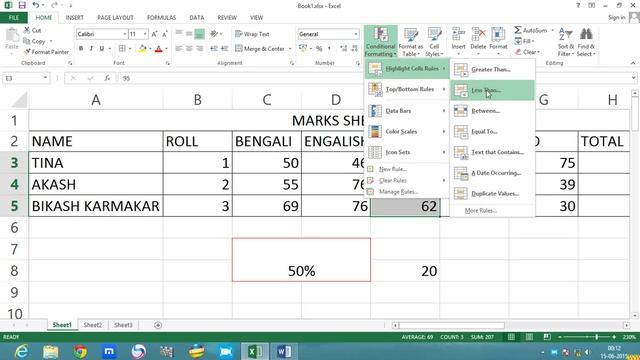Open the FILE tab
This screenshot has width=640, height=360.
click(x=14, y=18)
